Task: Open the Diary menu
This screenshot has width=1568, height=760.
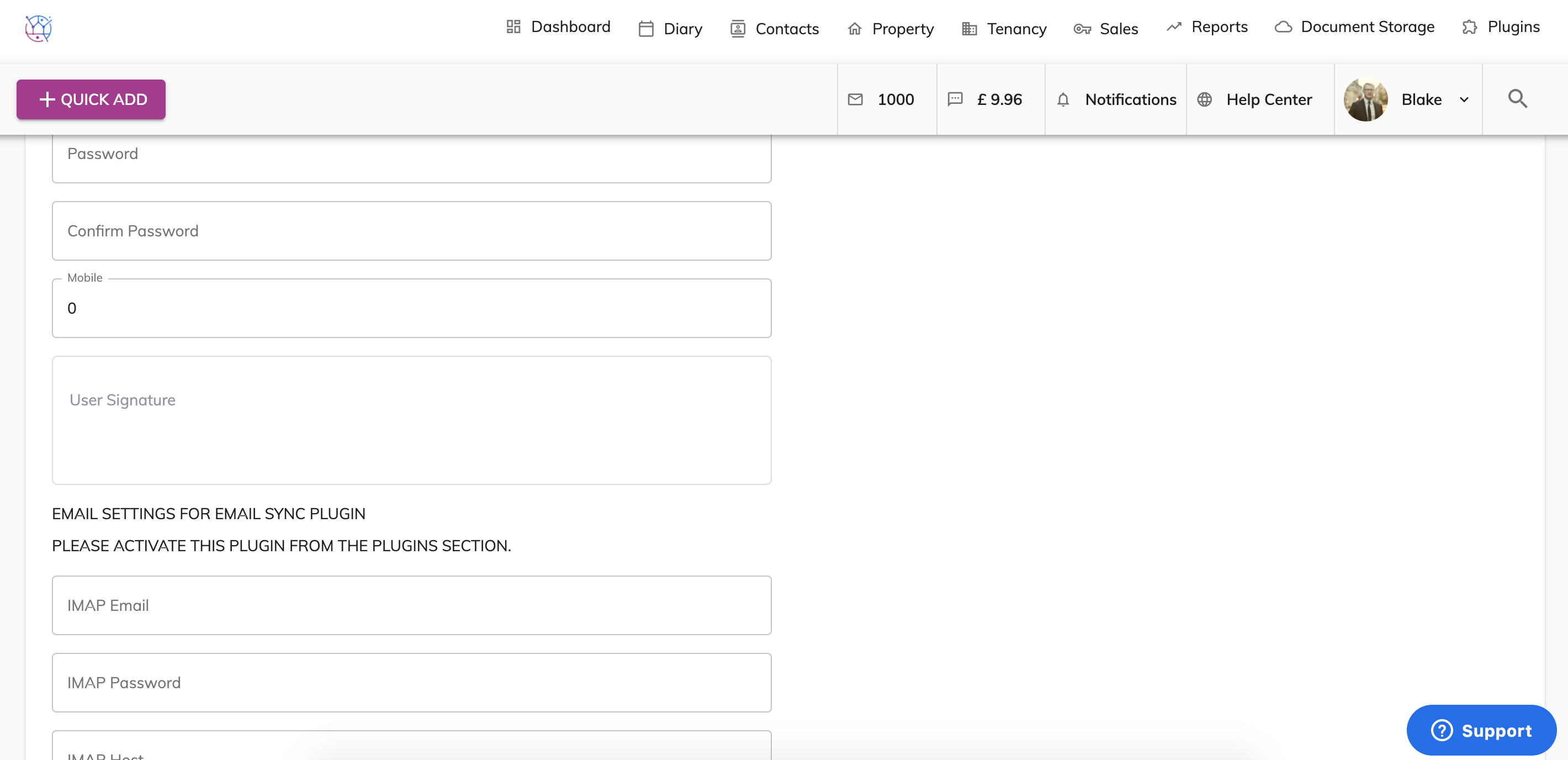Action: [x=670, y=29]
